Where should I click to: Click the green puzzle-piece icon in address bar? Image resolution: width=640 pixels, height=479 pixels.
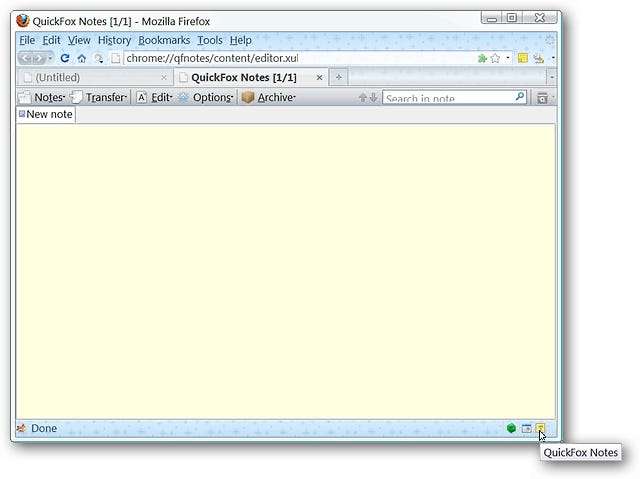click(482, 58)
